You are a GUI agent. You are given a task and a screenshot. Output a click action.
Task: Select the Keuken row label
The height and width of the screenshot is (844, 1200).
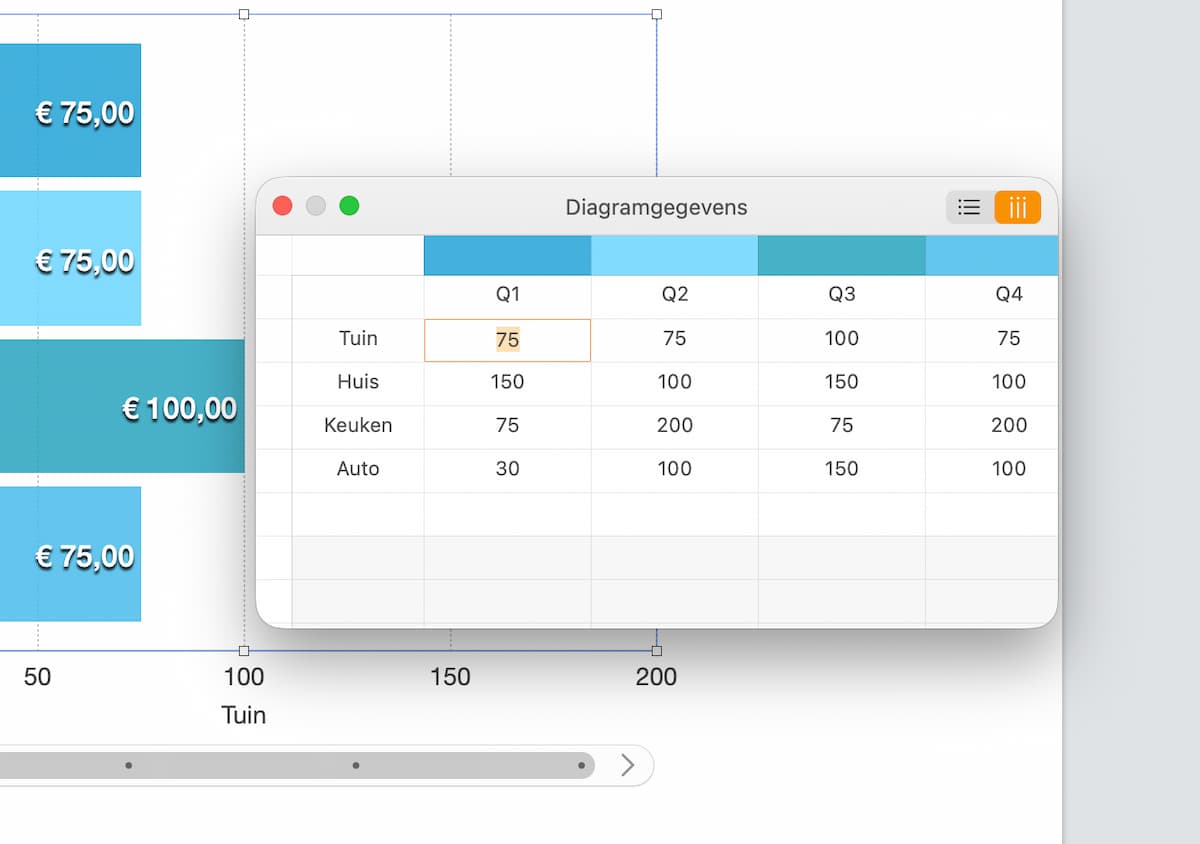coord(358,426)
